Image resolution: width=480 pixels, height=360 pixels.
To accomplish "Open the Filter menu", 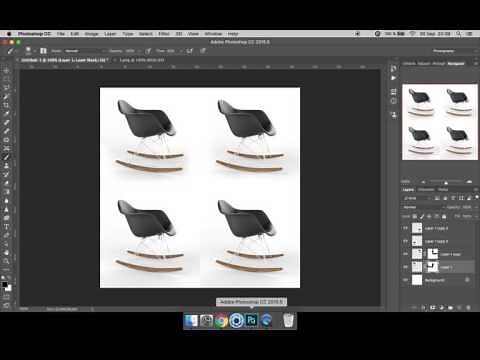I will click(x=164, y=34).
